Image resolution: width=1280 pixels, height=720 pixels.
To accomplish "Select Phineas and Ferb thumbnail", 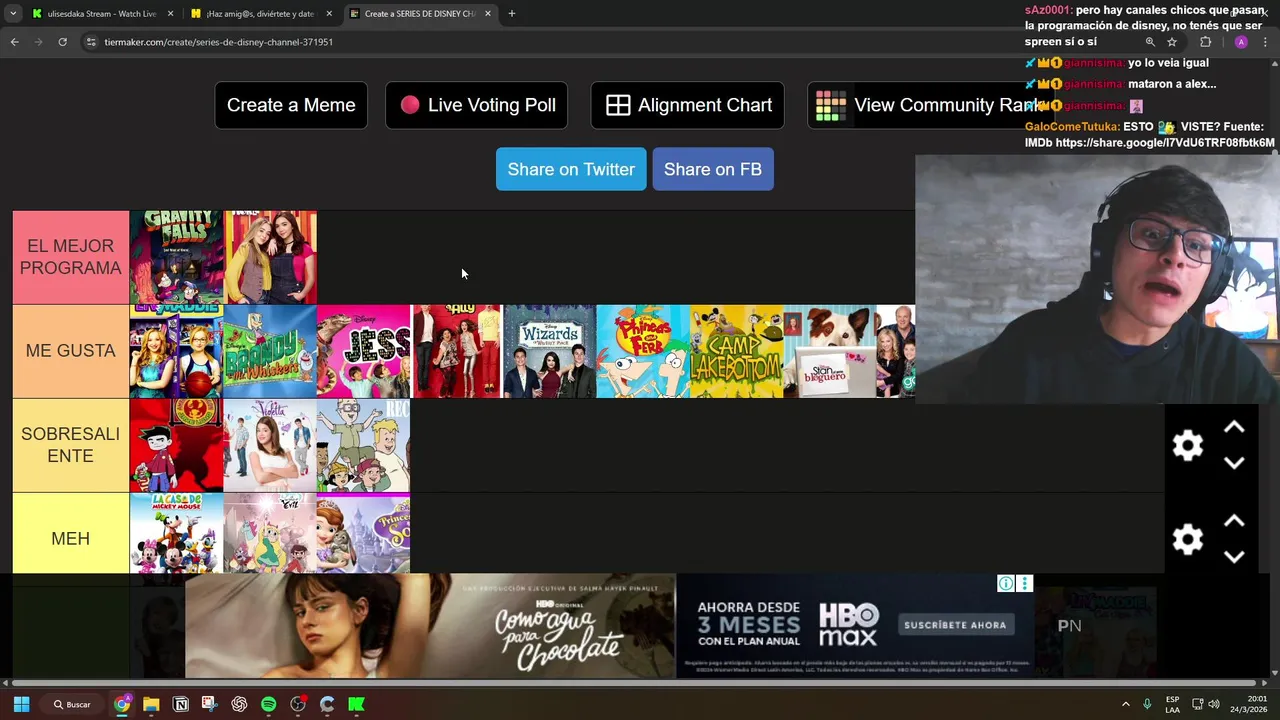I will pyautogui.click(x=643, y=351).
